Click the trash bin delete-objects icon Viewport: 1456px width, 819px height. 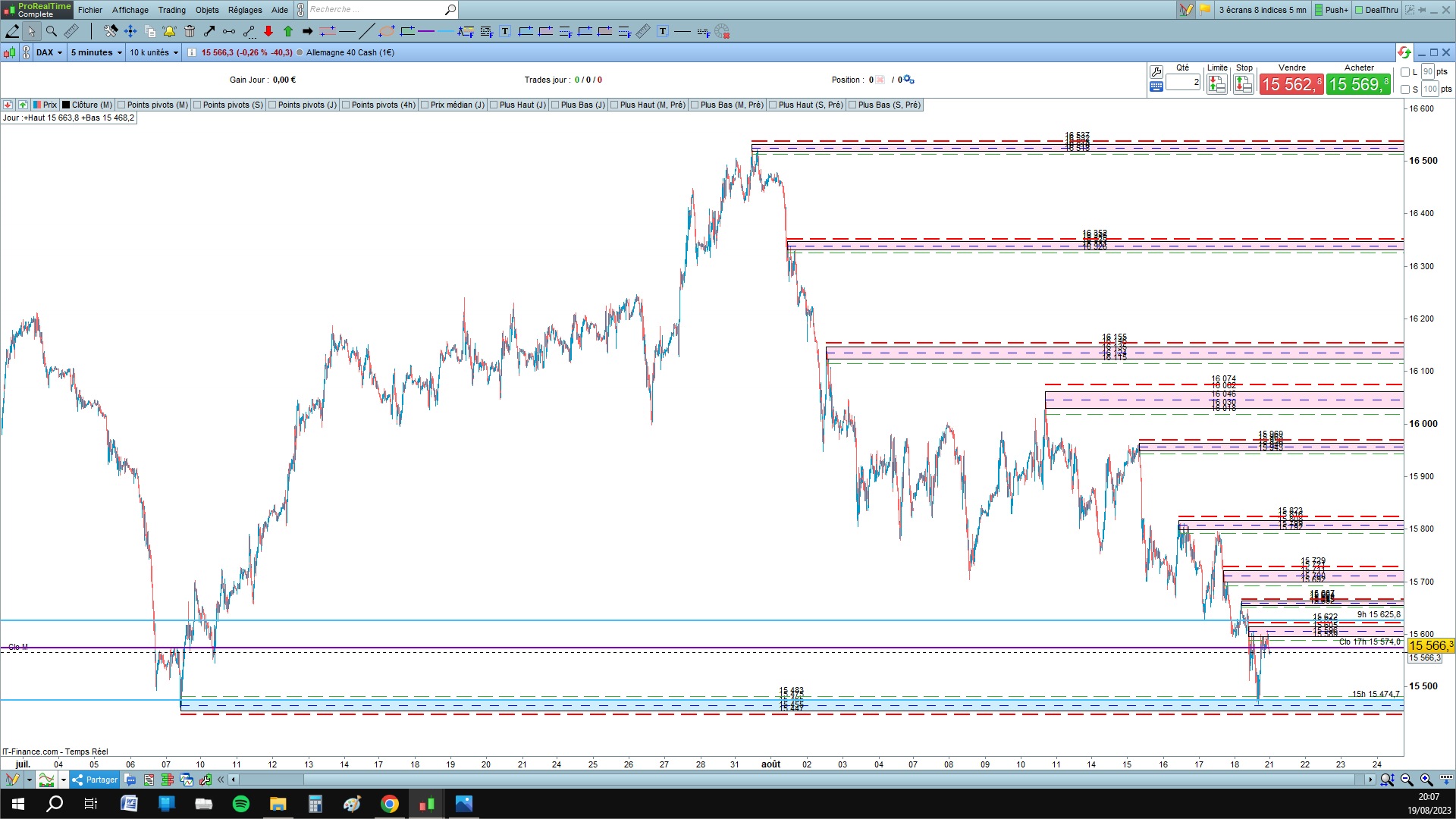pos(190,31)
